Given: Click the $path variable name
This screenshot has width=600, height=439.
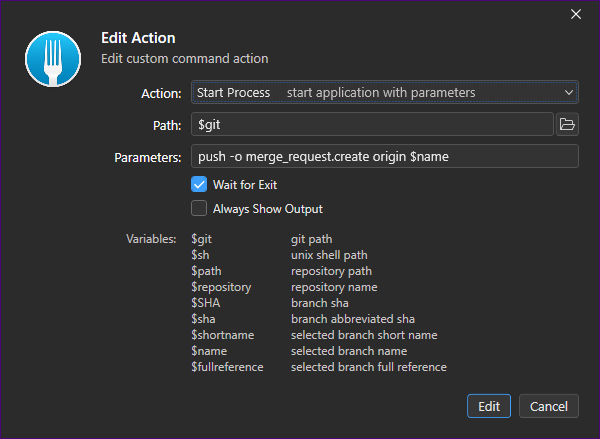Looking at the screenshot, I should point(206,271).
